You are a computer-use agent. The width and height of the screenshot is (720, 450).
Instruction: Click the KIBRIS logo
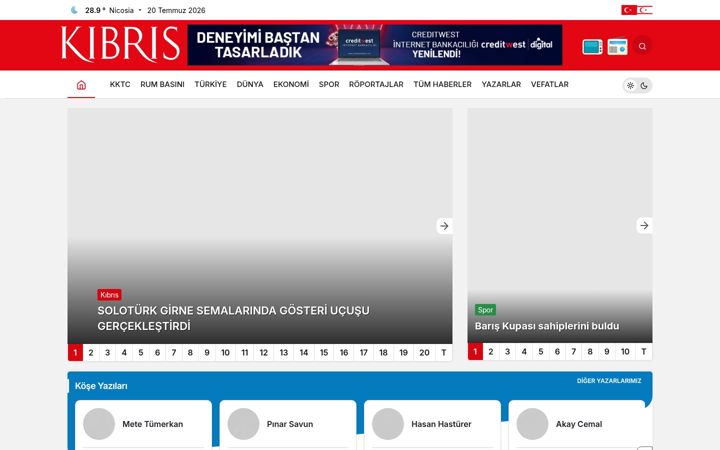pyautogui.click(x=120, y=44)
